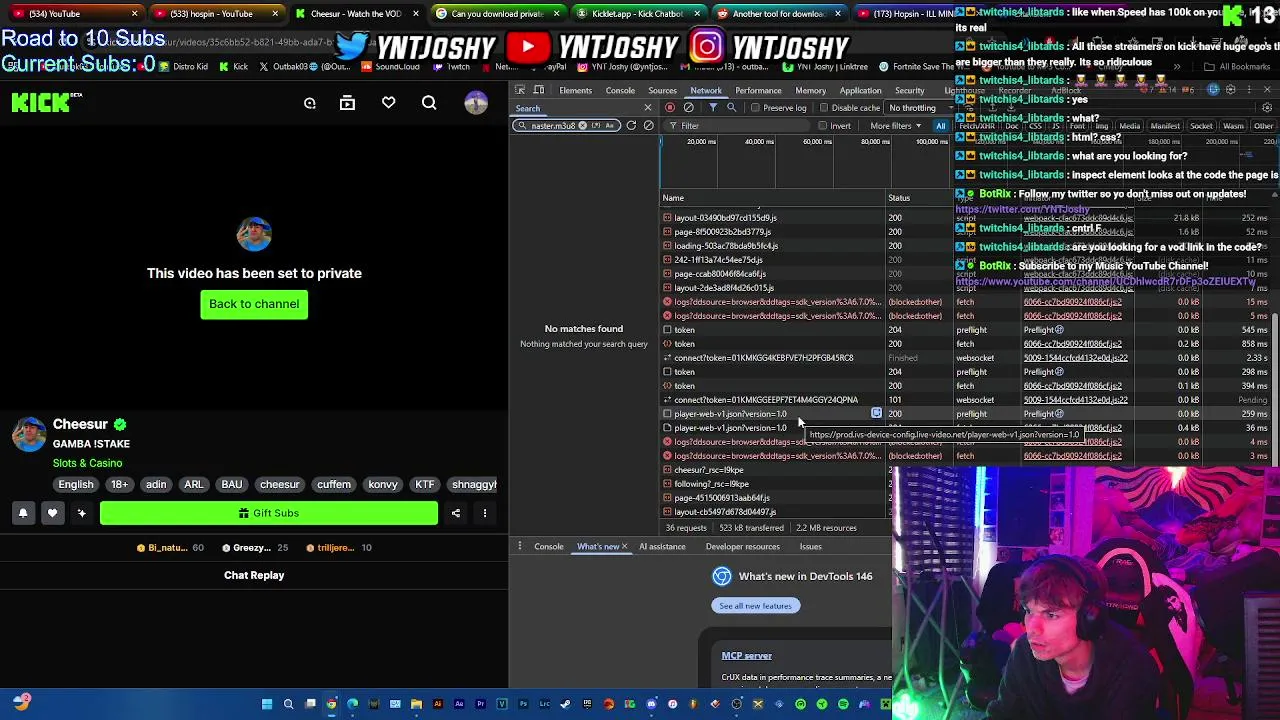This screenshot has height=720, width=1280.
Task: Switch to AI assistance drawer tab
Action: (662, 547)
